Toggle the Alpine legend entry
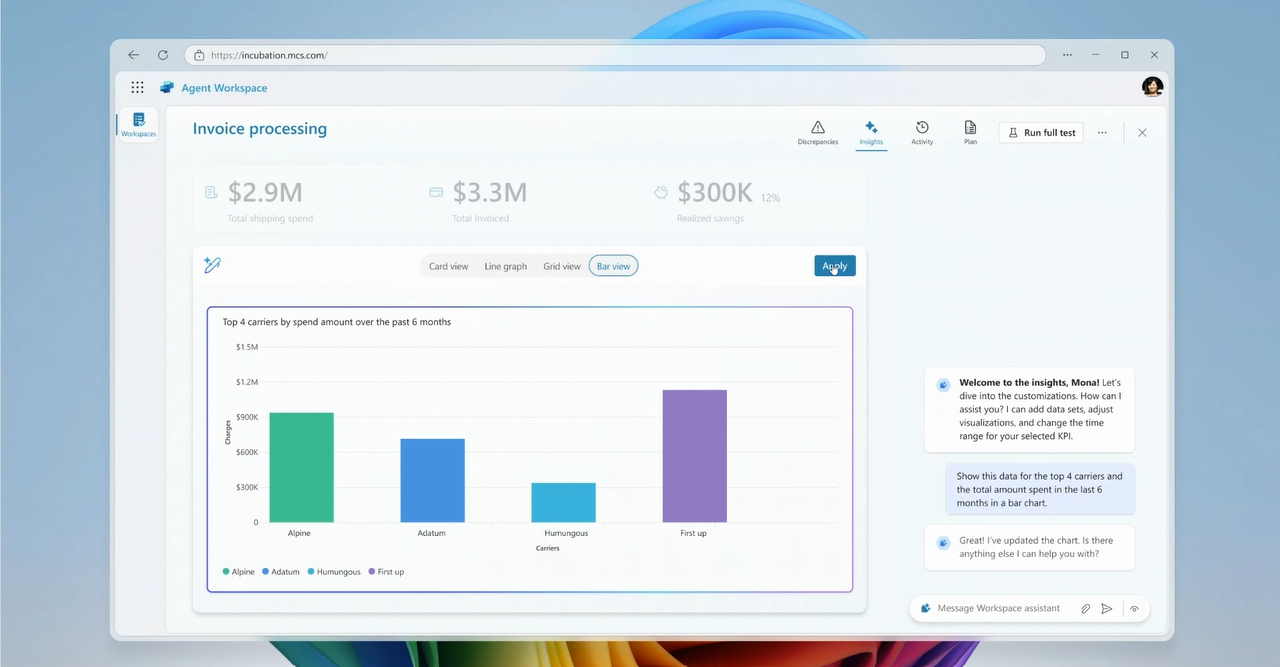 point(239,572)
